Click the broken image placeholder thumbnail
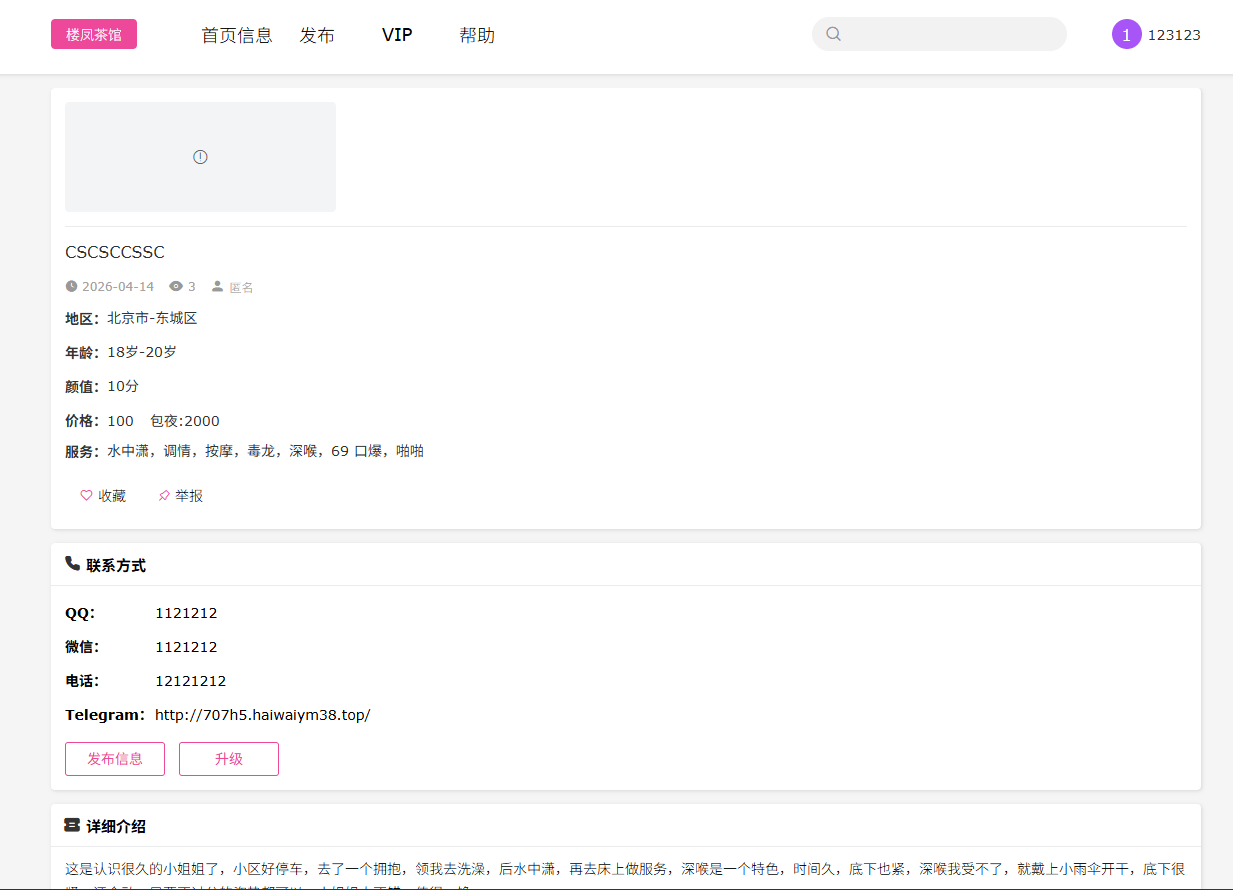Screen dimensions: 1233x890 tap(200, 157)
